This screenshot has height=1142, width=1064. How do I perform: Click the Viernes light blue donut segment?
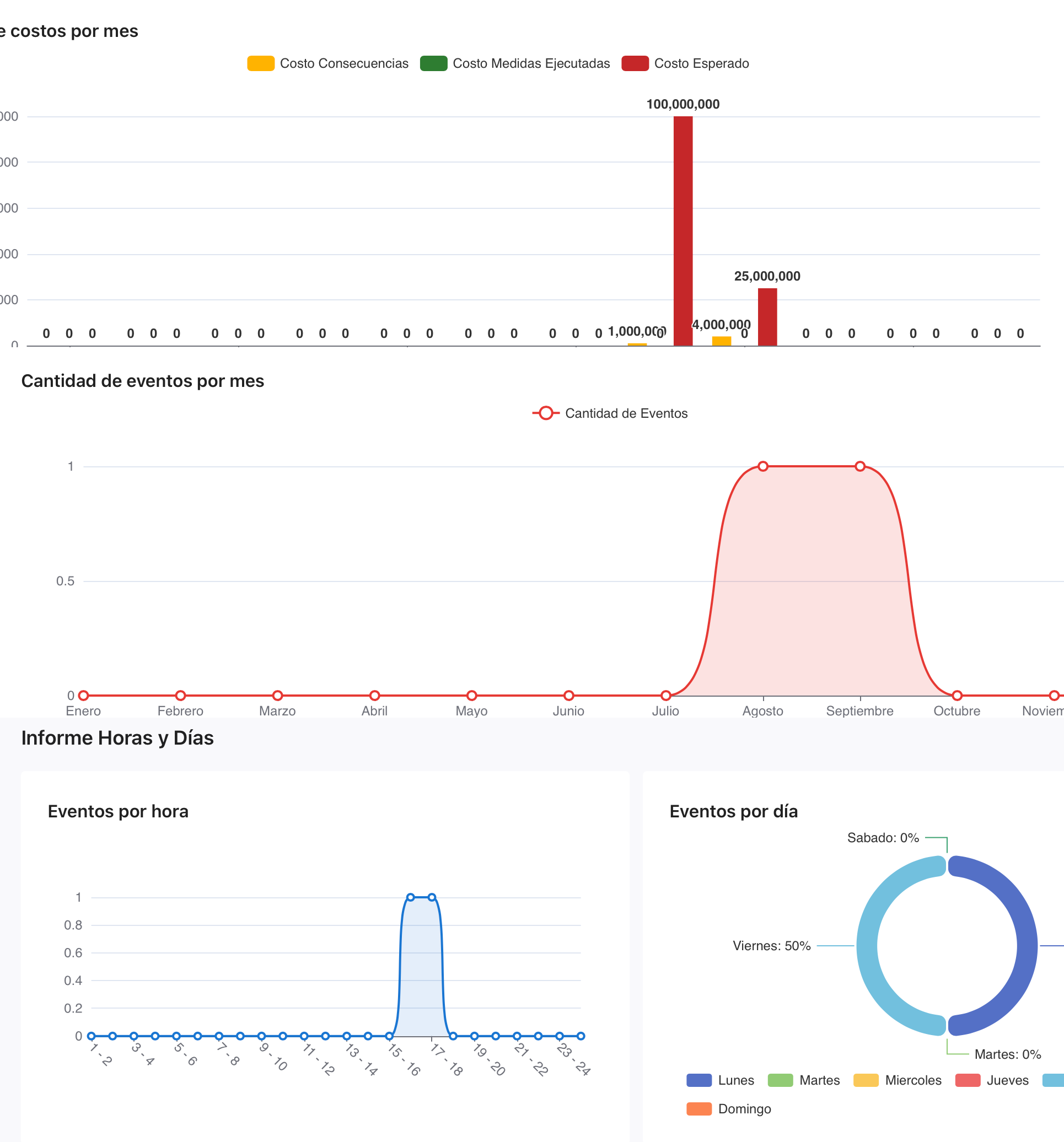pos(868,946)
